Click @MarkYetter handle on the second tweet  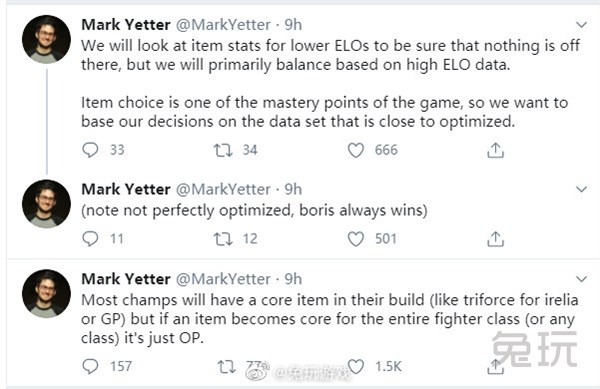click(x=223, y=189)
